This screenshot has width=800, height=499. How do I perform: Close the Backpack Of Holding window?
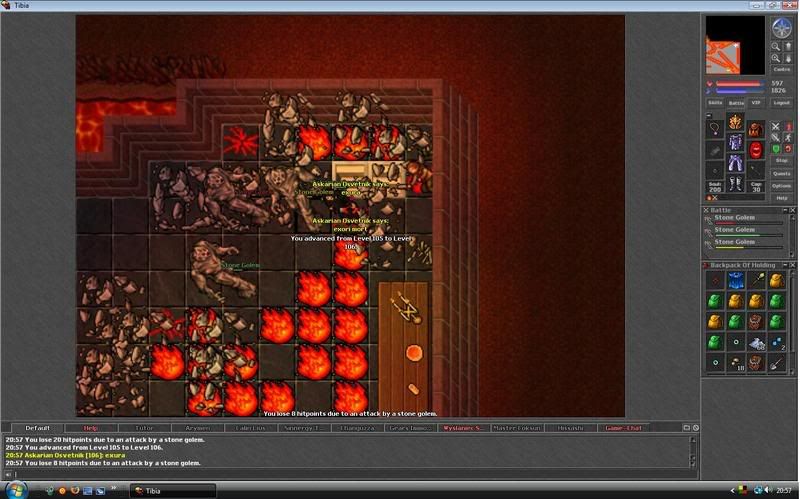(x=792, y=265)
